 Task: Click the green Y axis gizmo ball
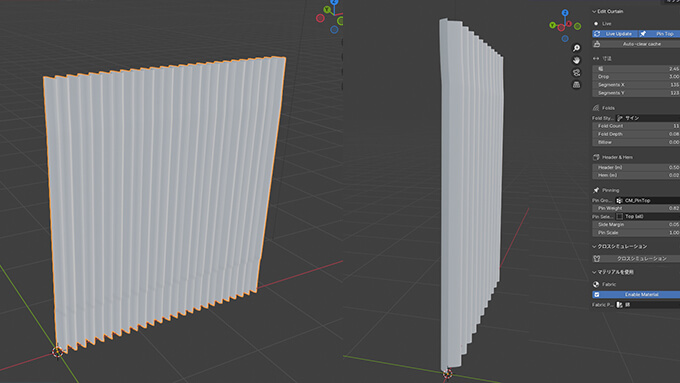tap(552, 25)
